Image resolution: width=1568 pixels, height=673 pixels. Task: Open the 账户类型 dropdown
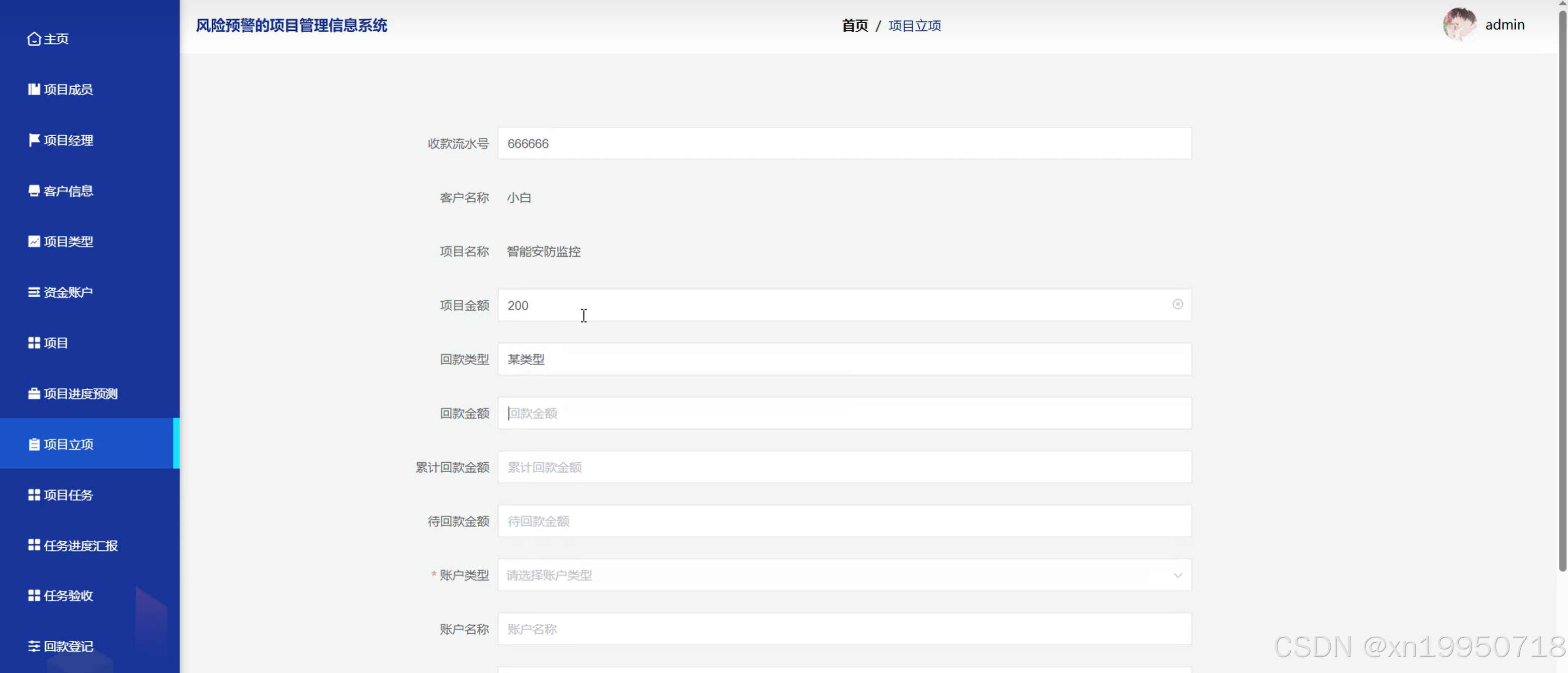pos(844,575)
